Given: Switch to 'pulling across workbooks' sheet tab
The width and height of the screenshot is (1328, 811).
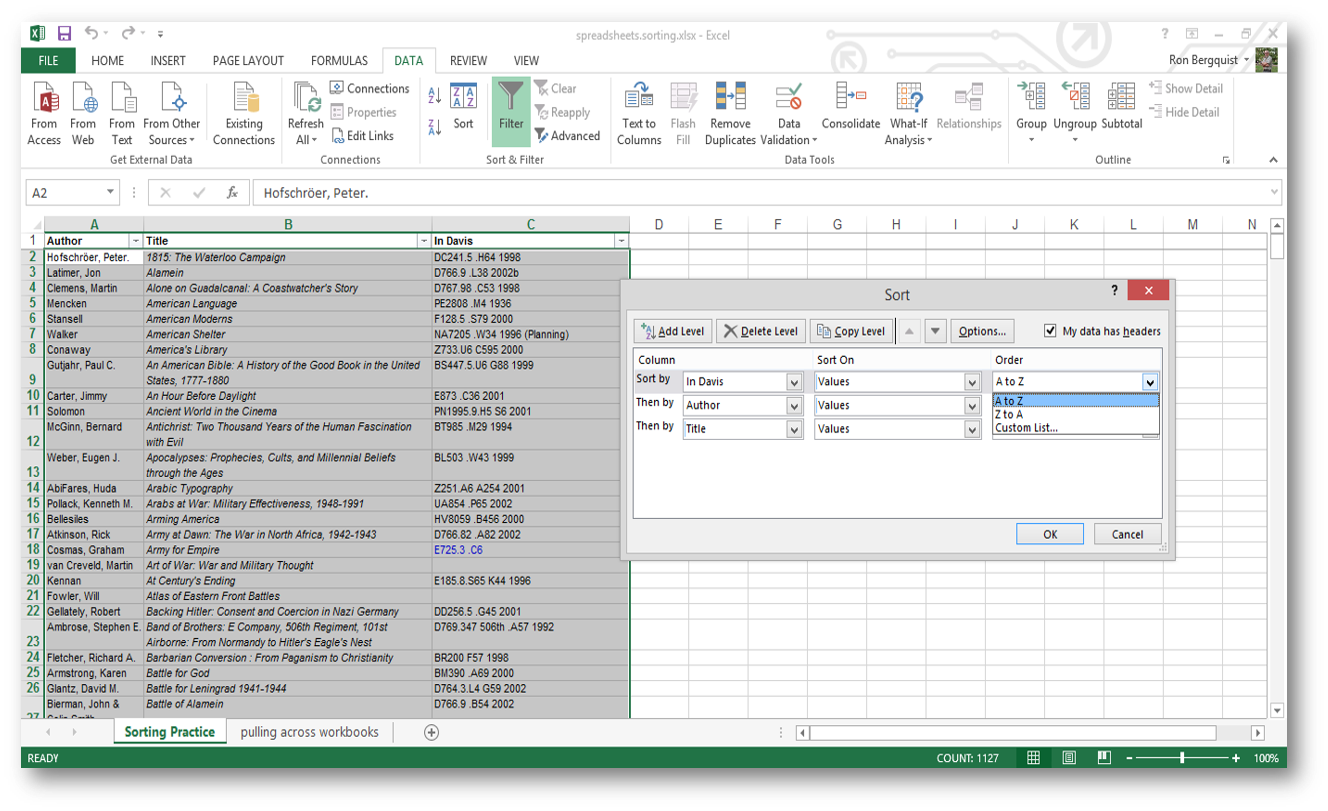Looking at the screenshot, I should click(309, 732).
